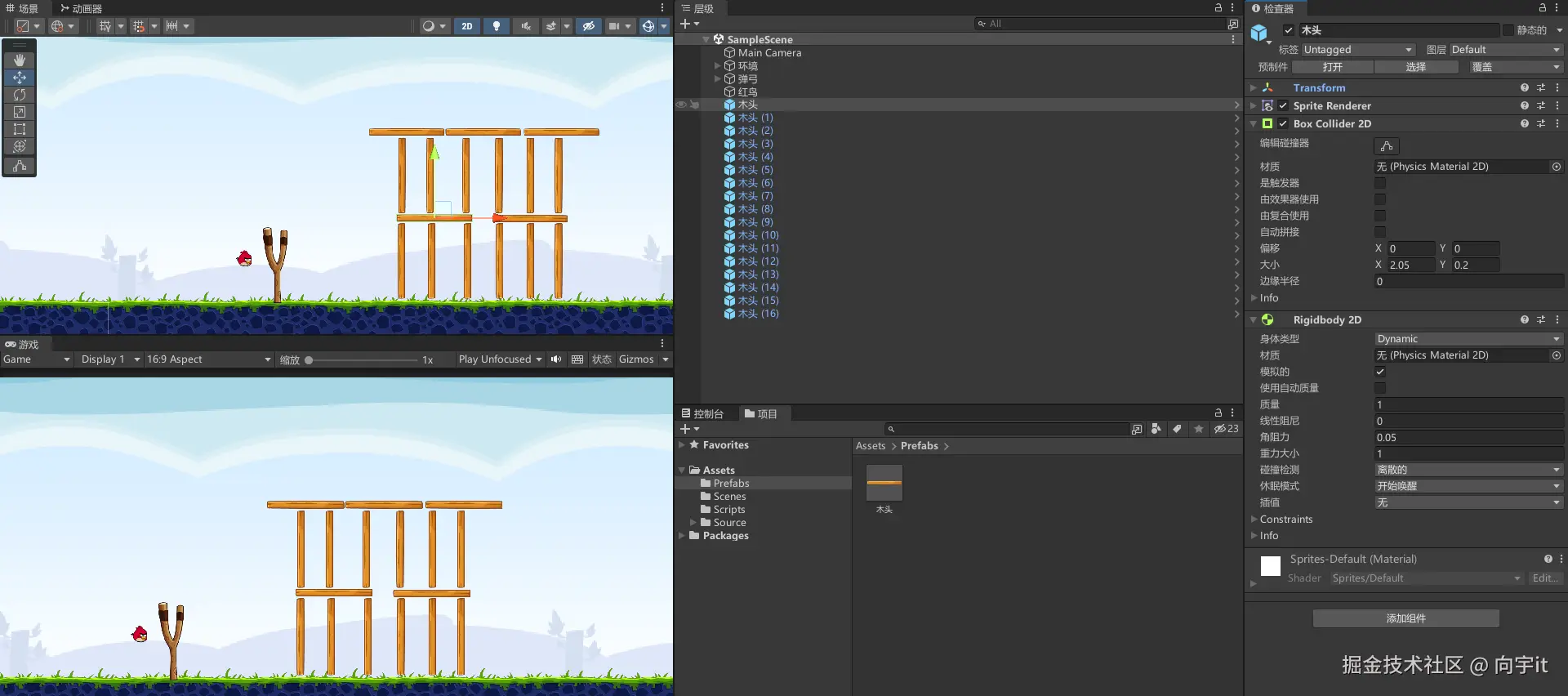The height and width of the screenshot is (696, 1568).
Task: Disable the Box Collider 2D checkbox
Action: tap(1283, 123)
